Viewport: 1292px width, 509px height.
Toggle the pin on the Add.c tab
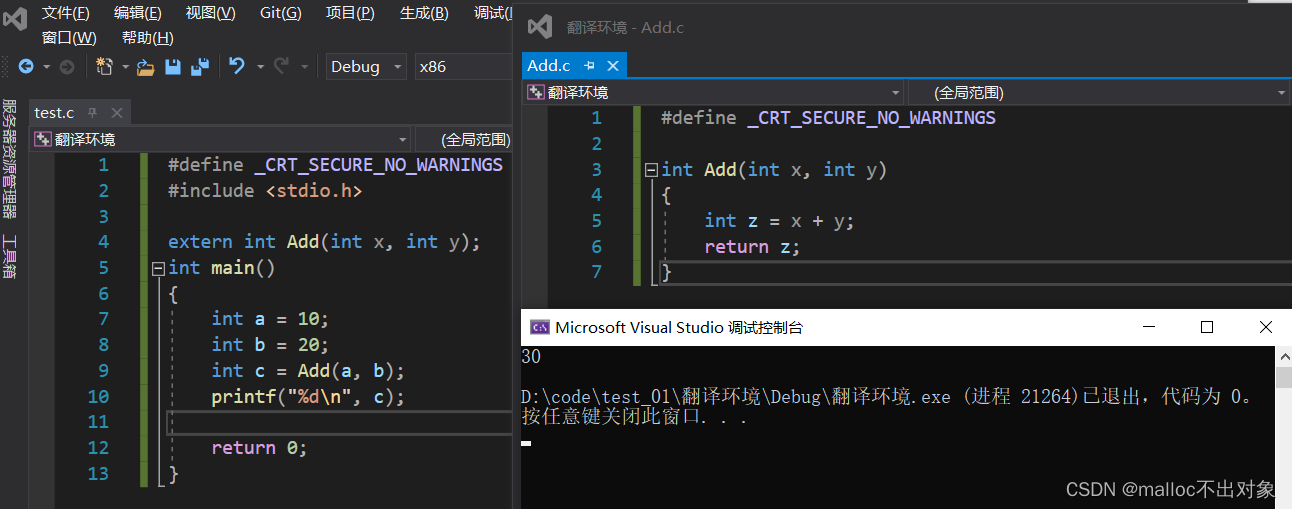point(590,66)
